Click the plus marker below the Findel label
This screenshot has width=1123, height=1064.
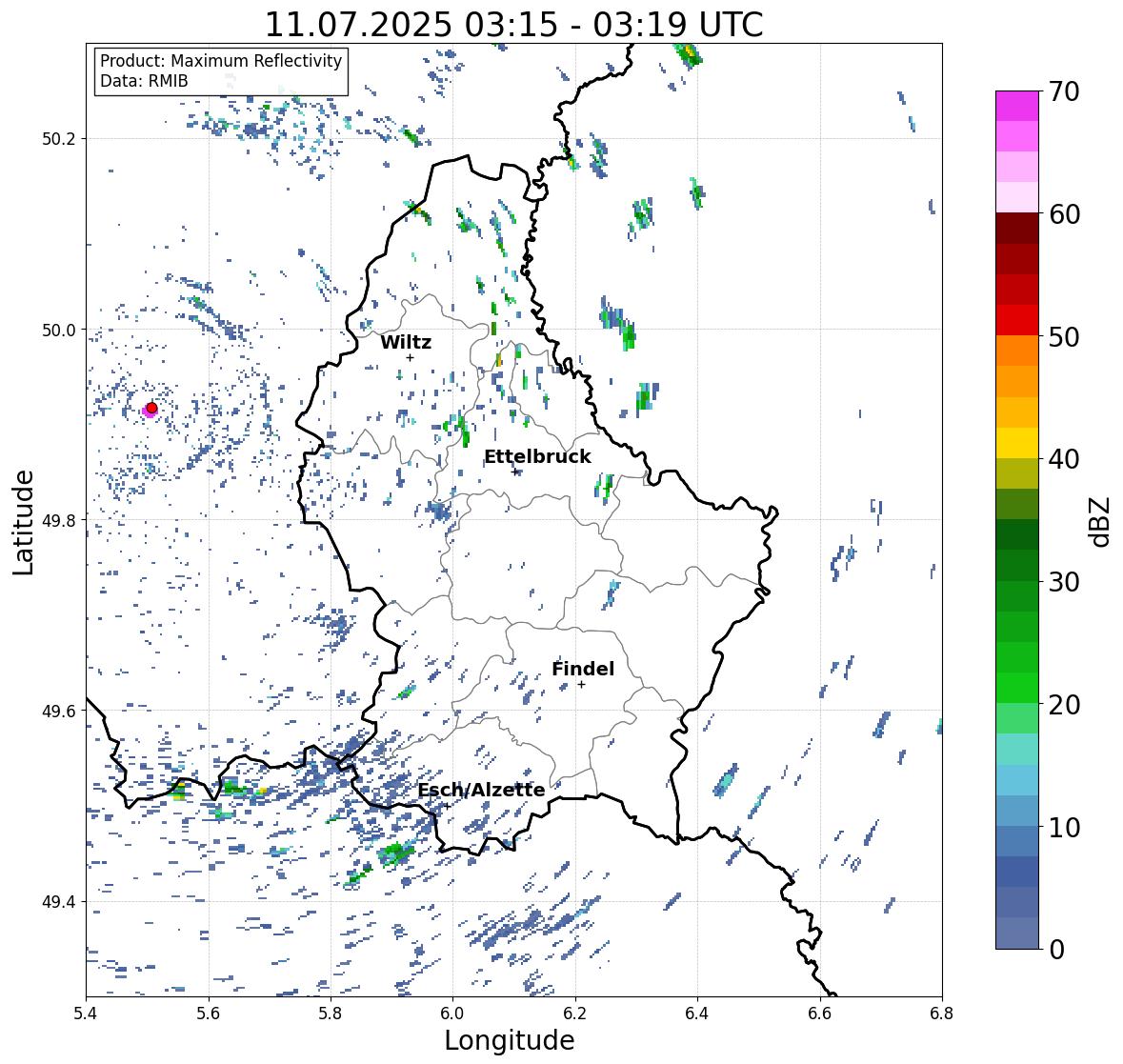(582, 685)
